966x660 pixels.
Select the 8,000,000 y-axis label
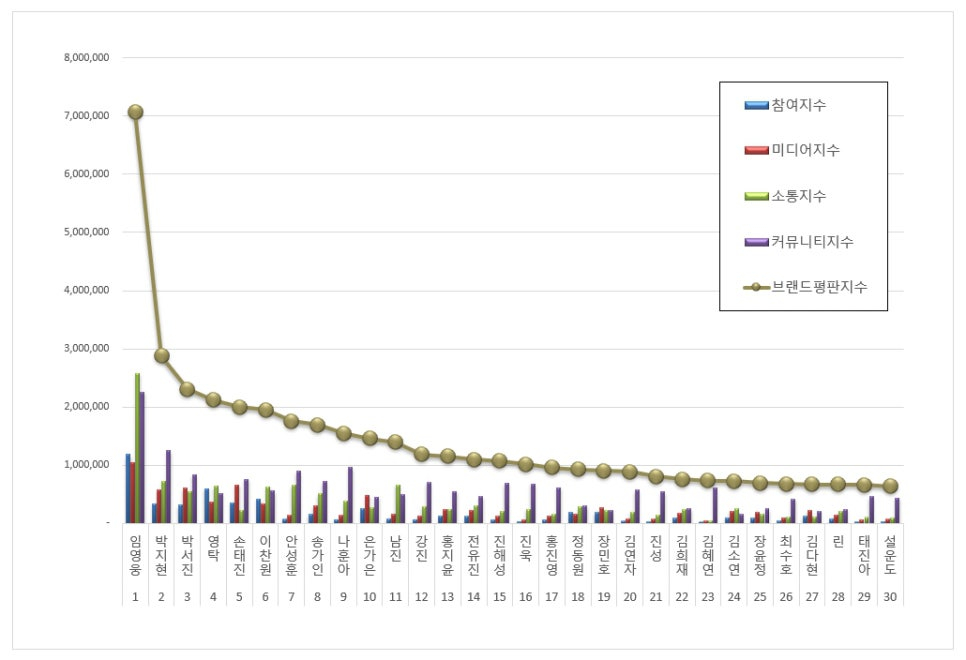coord(86,57)
